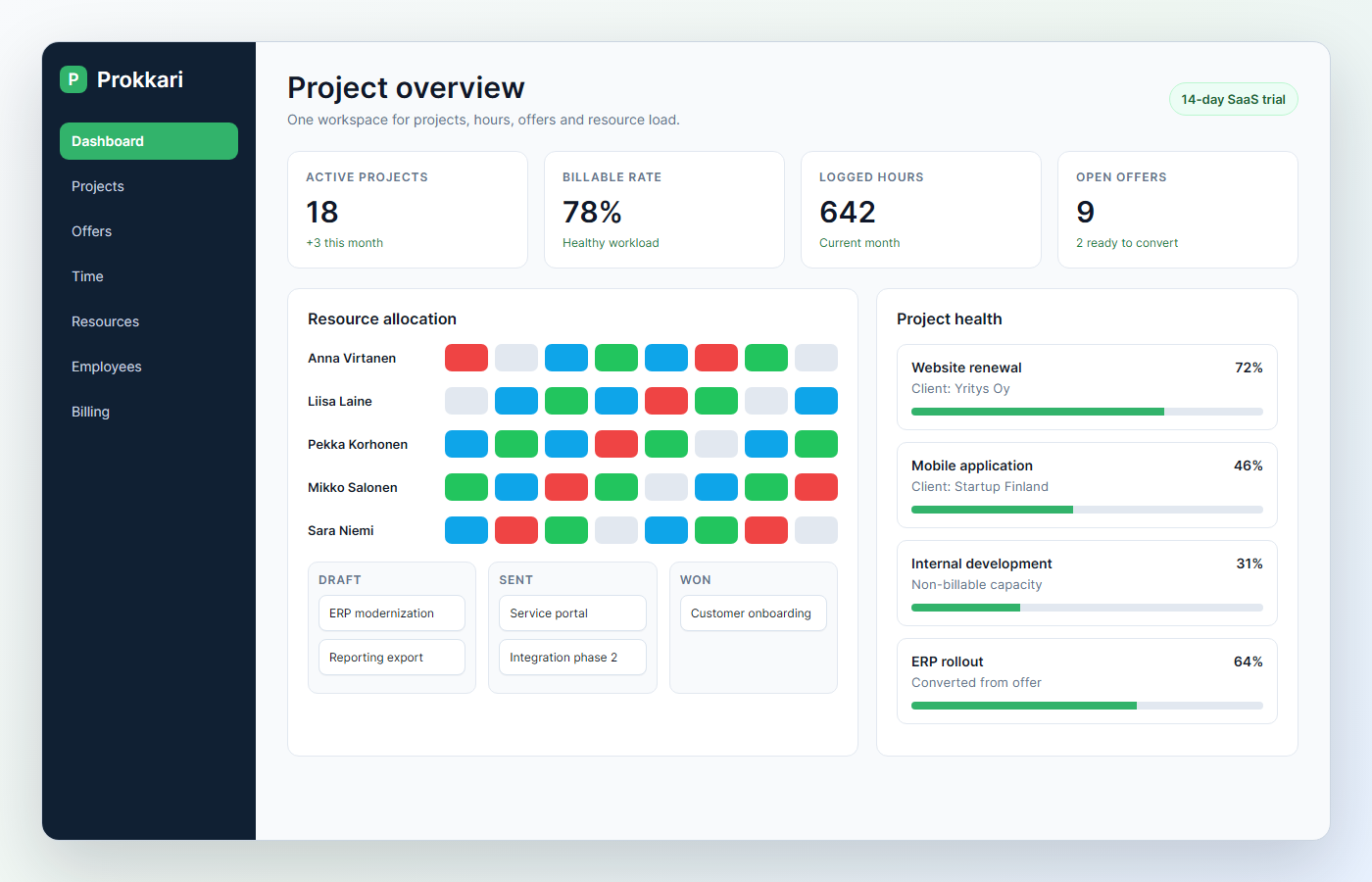The height and width of the screenshot is (882, 1372).
Task: Click the 14-day SaaS trial badge
Action: coord(1233,99)
